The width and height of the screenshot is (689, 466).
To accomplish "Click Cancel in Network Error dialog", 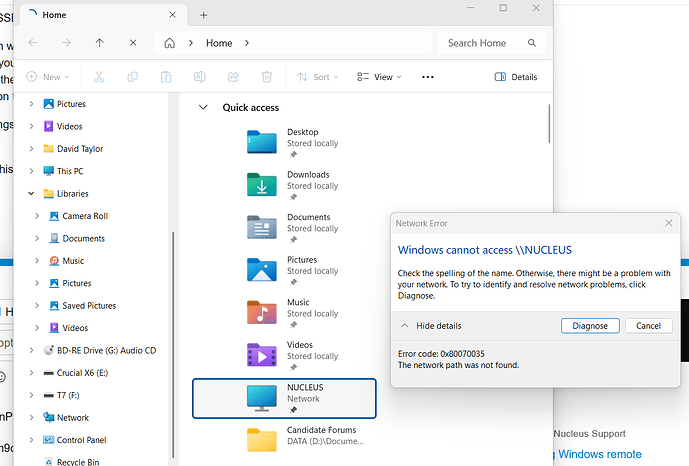I will click(x=648, y=326).
